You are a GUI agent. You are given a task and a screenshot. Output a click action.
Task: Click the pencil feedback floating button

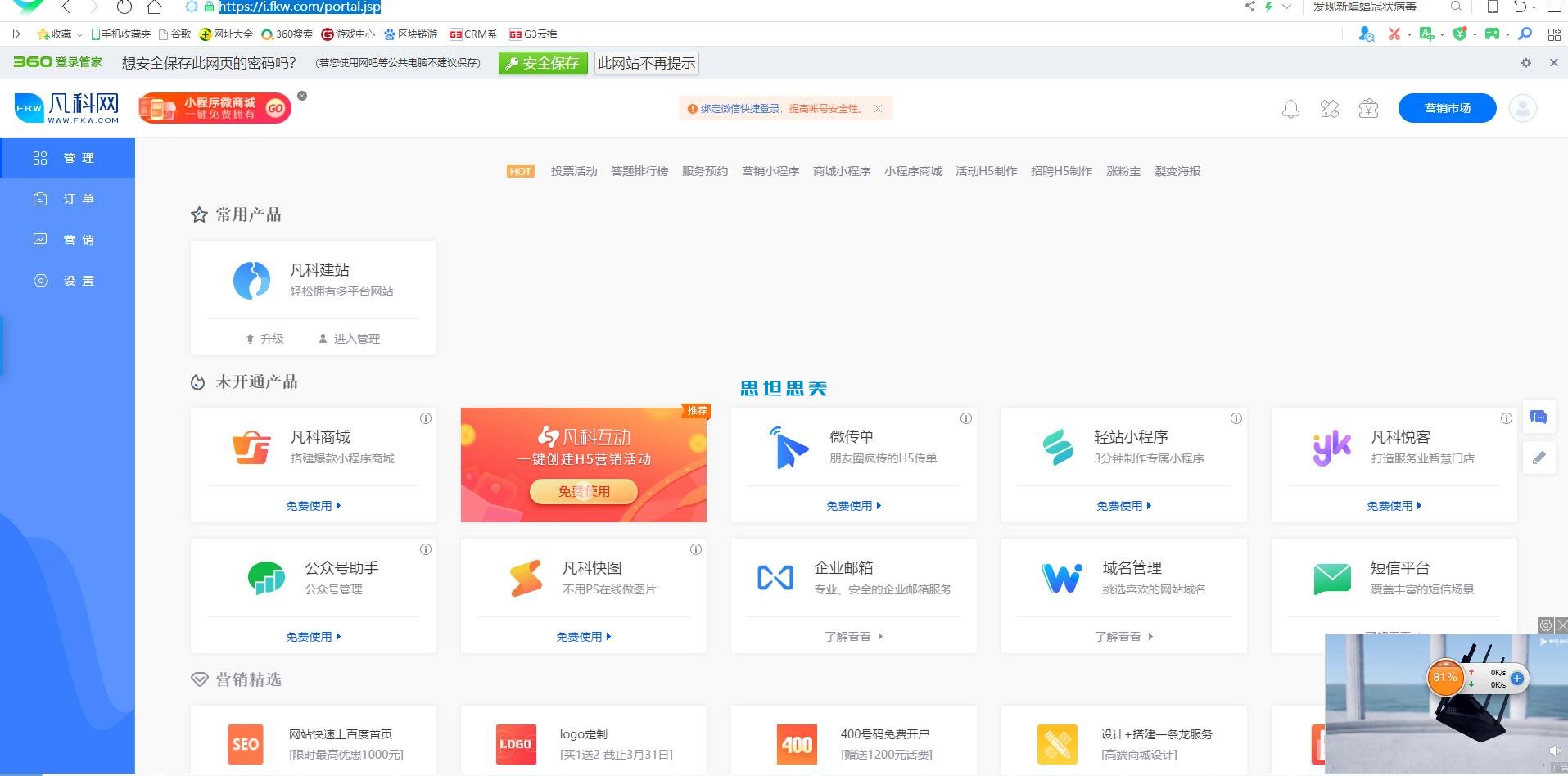pyautogui.click(x=1539, y=458)
